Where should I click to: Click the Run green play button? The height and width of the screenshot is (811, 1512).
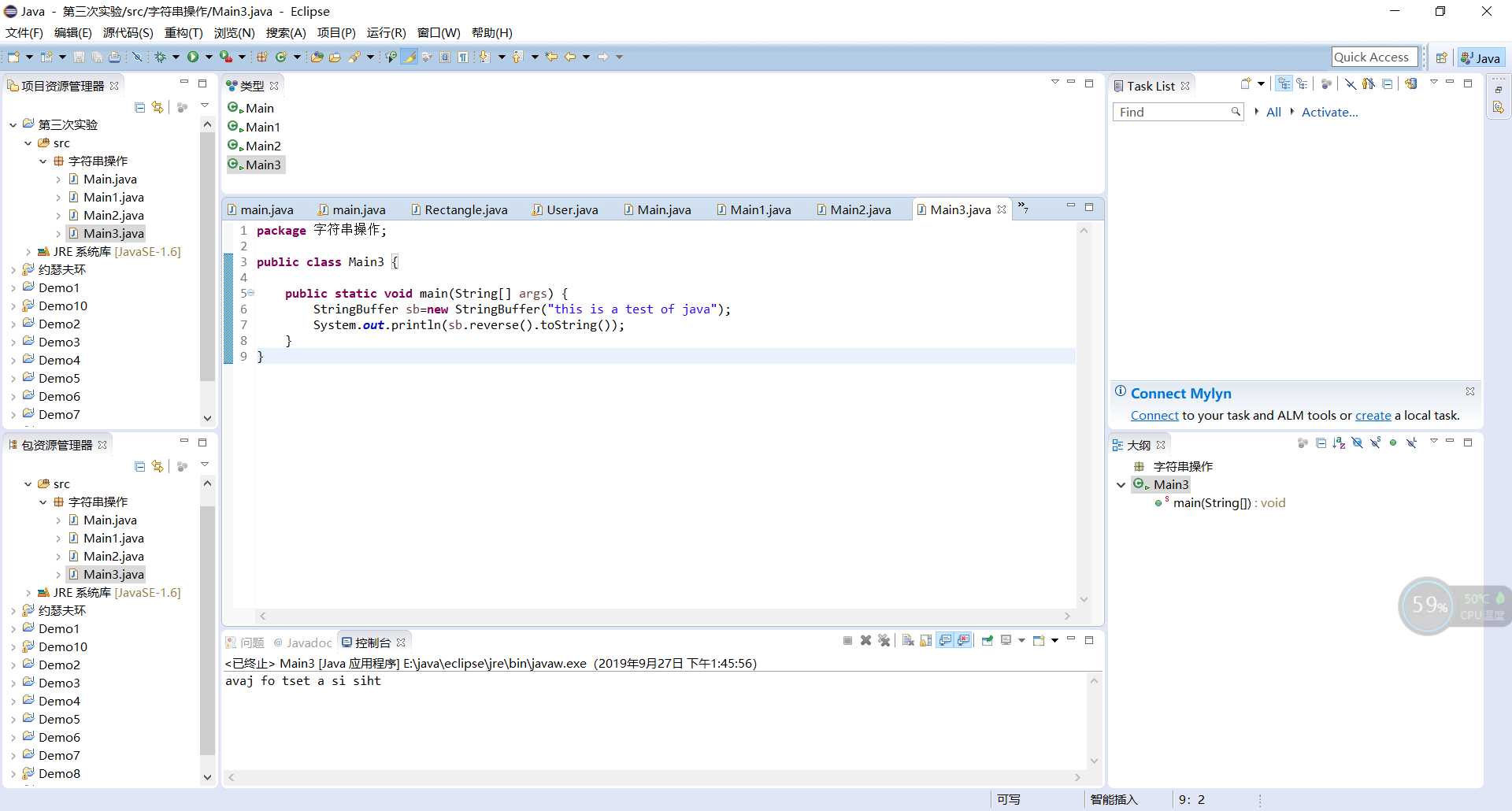[193, 57]
